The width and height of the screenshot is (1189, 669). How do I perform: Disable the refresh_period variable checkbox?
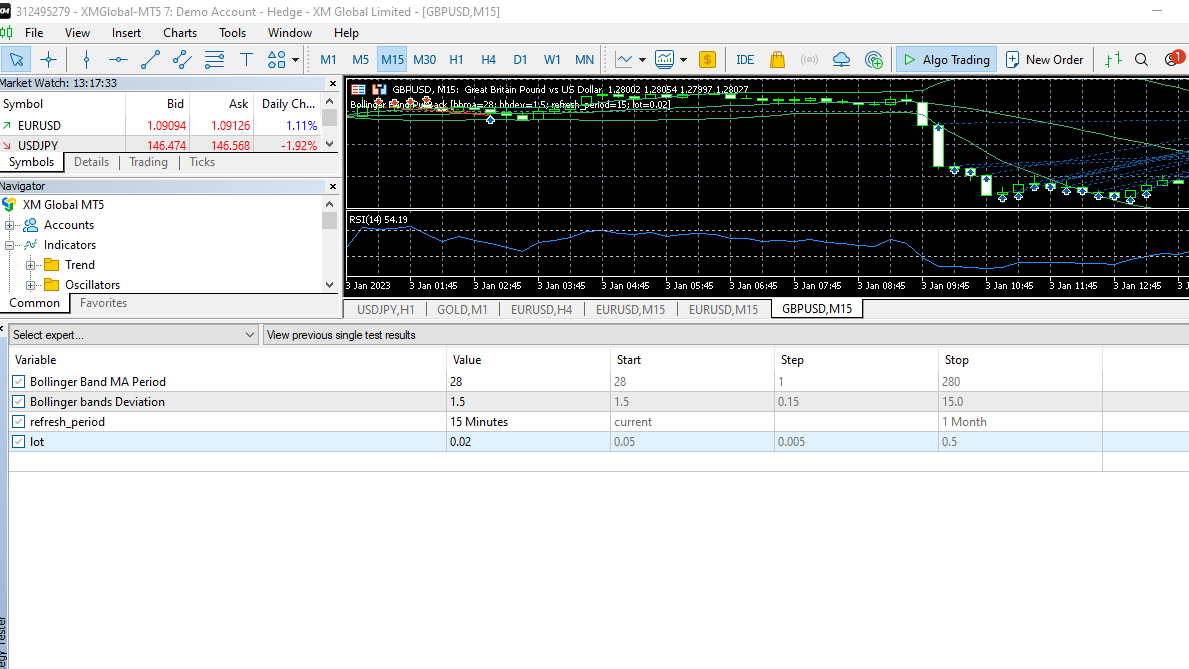[17, 421]
